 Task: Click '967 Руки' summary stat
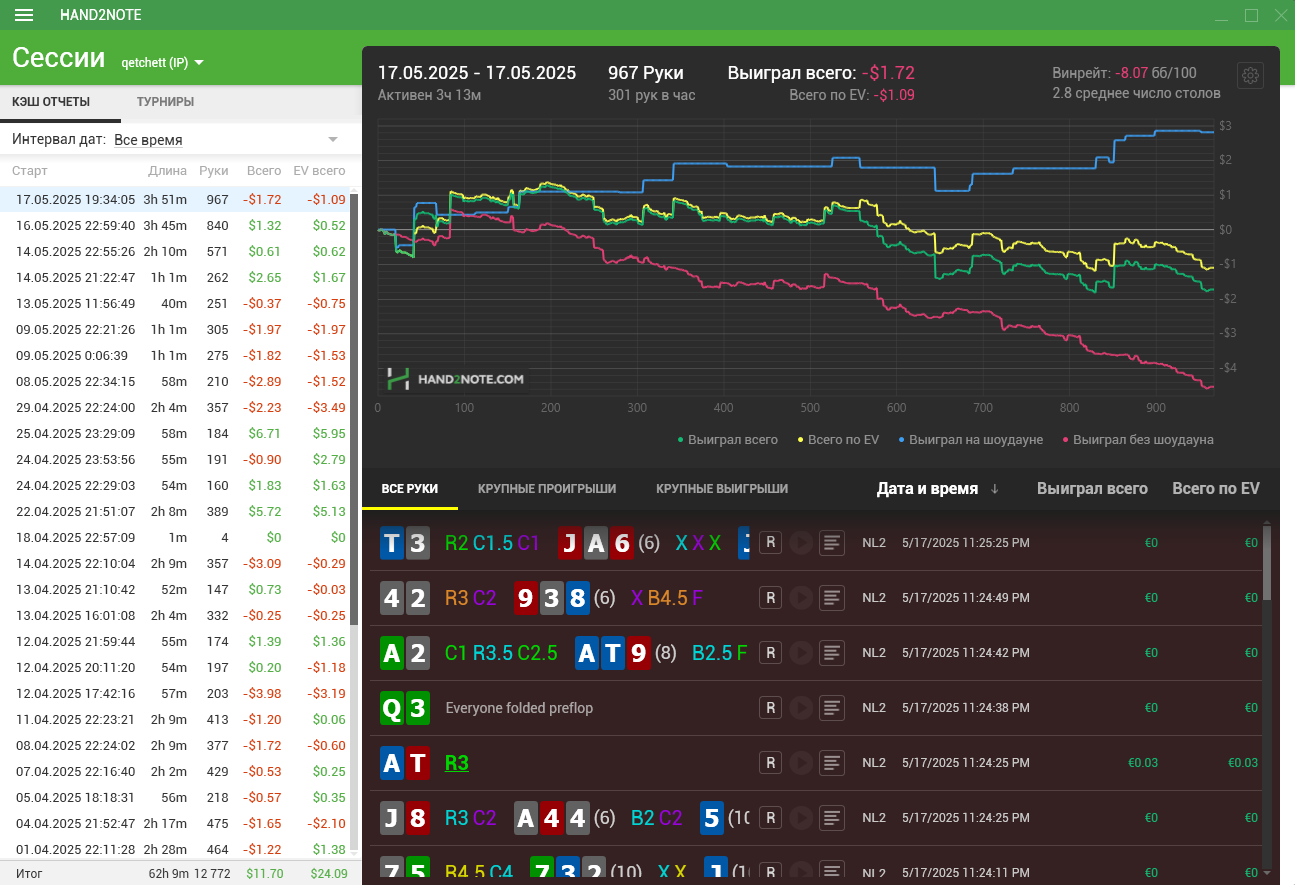click(x=646, y=73)
